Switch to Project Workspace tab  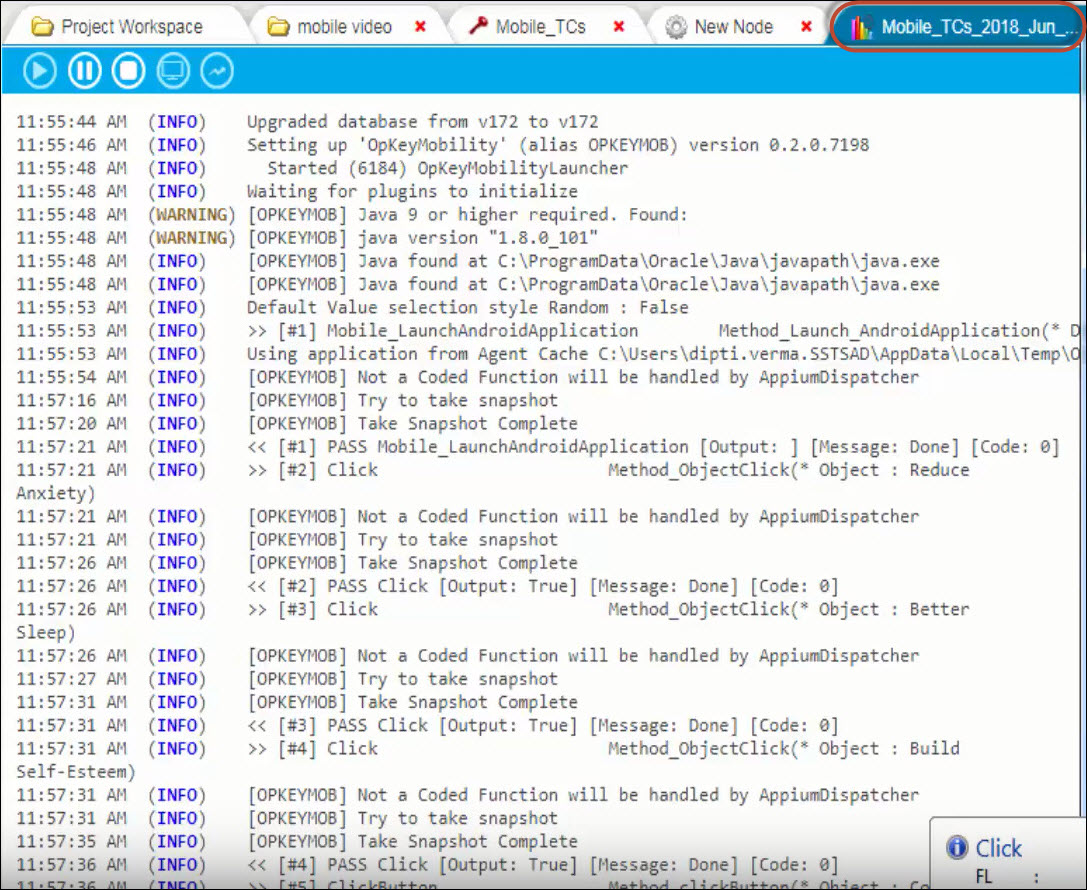(x=130, y=27)
